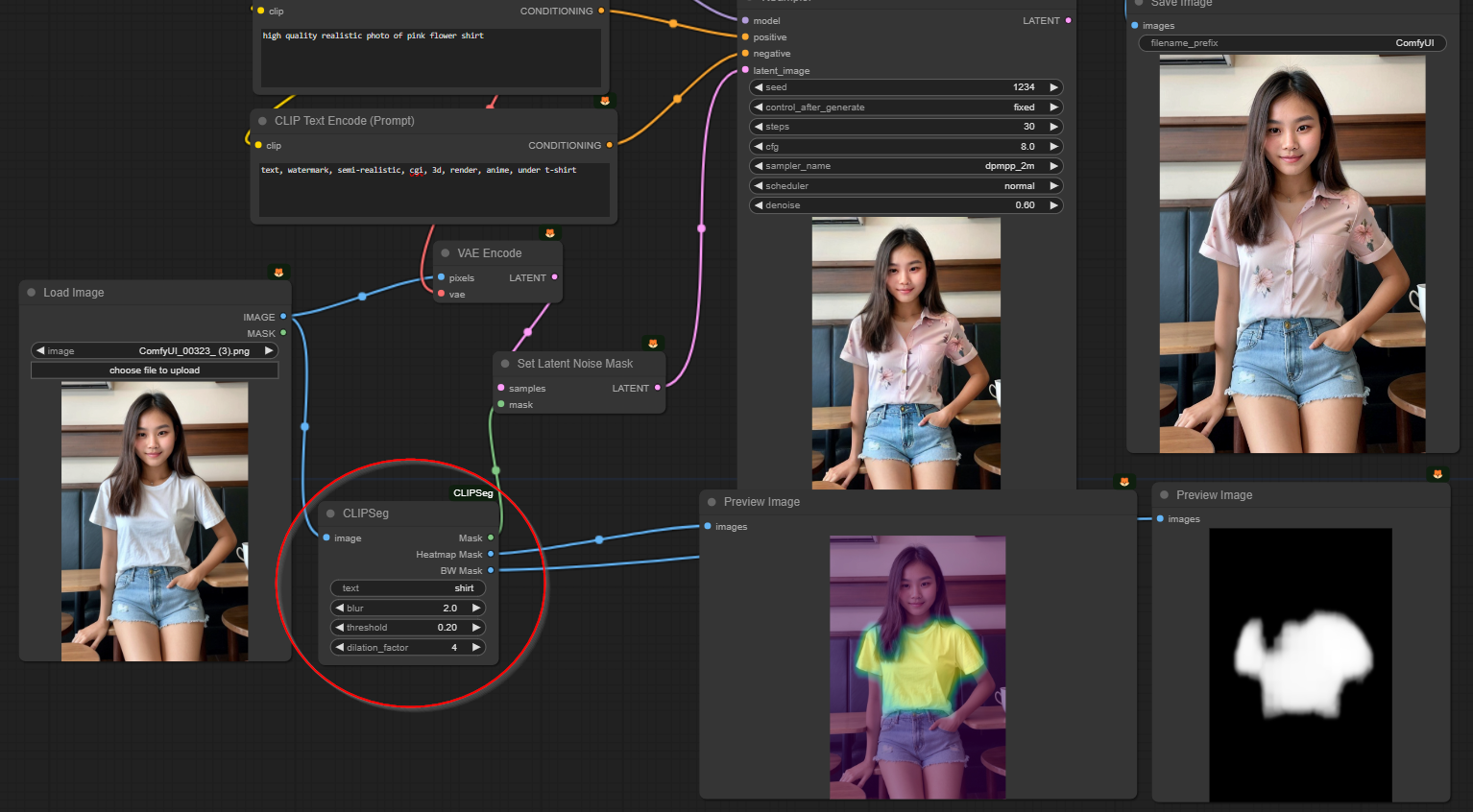1473x812 pixels.
Task: Click the images input dot on Preview Image
Action: (708, 526)
